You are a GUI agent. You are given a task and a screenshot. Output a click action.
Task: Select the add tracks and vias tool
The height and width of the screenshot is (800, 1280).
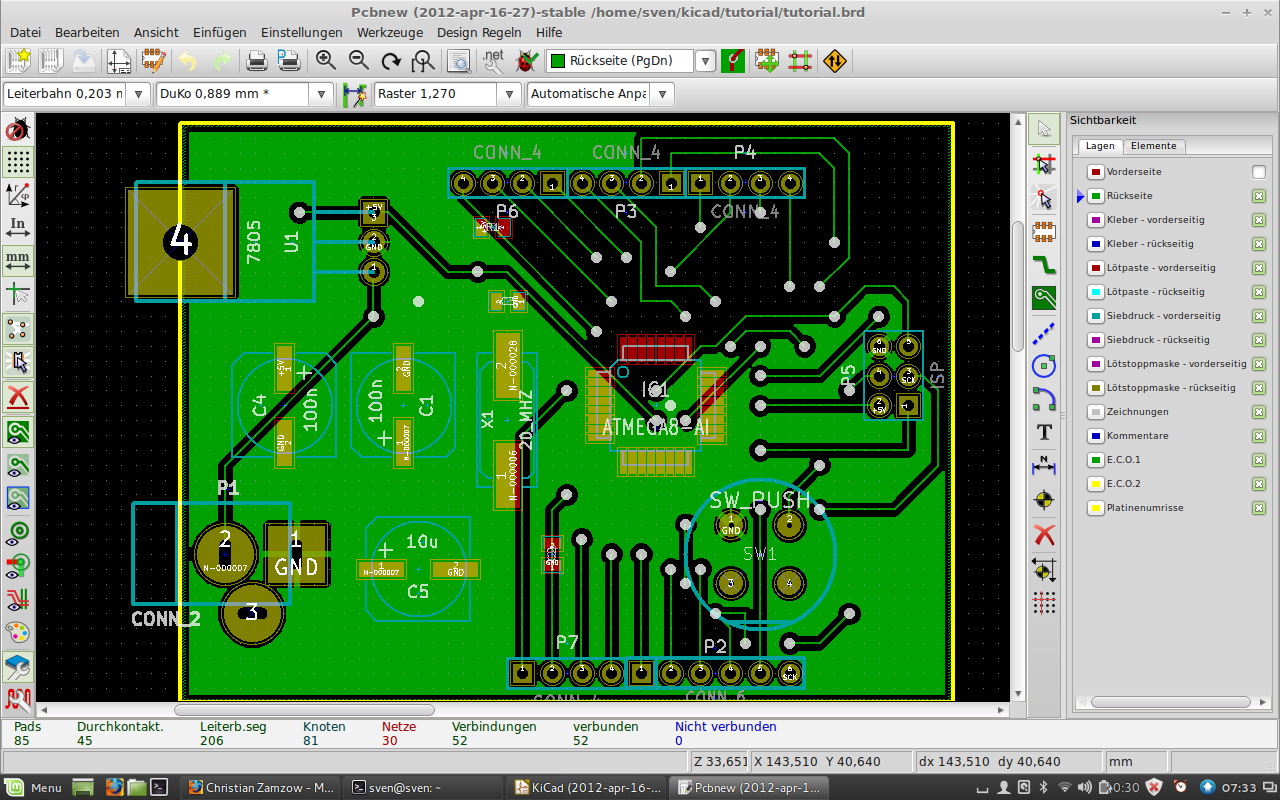(x=1044, y=265)
